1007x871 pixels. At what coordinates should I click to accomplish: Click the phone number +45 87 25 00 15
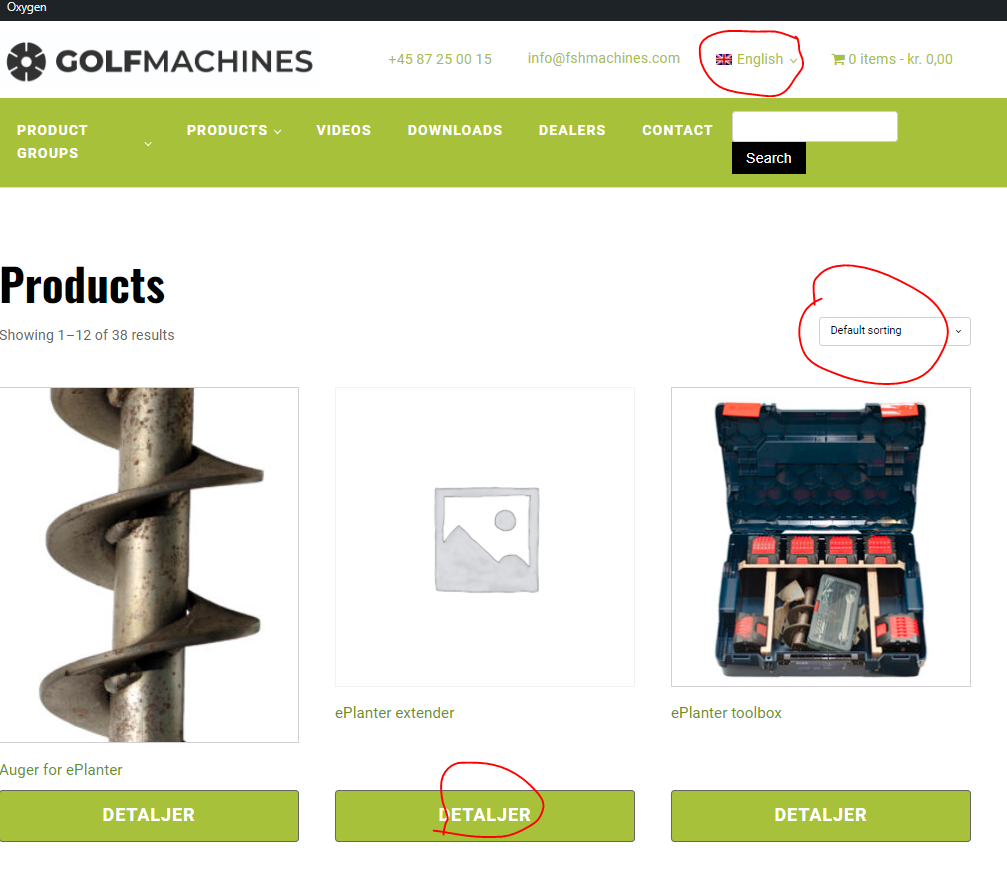[440, 59]
